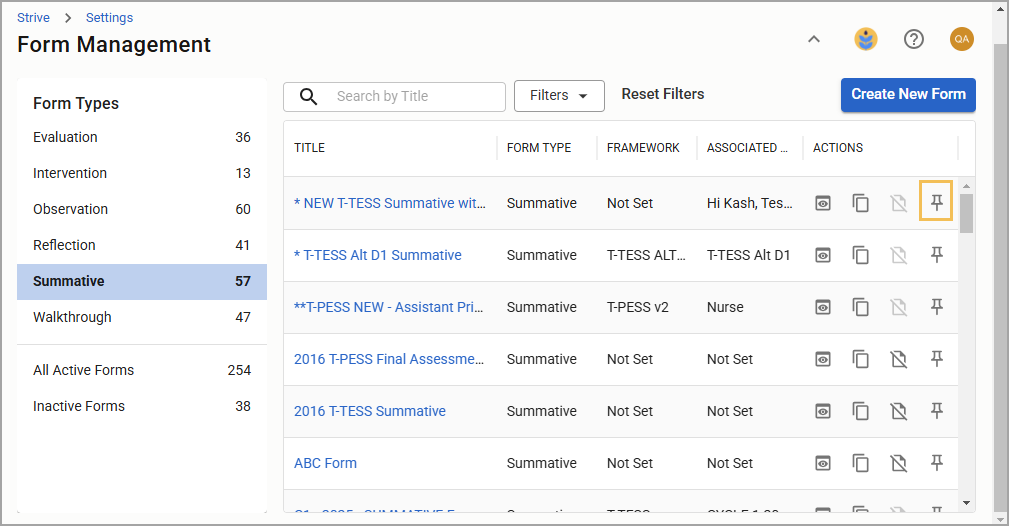Preview the 2016 T-TESS Summative form
Image resolution: width=1009 pixels, height=526 pixels.
coord(822,411)
